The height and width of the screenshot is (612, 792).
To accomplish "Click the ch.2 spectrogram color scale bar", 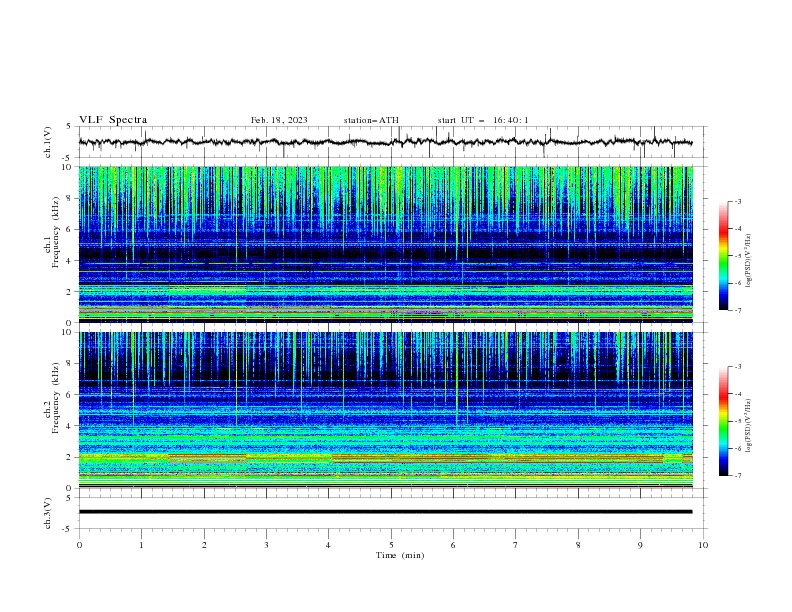I will [723, 421].
